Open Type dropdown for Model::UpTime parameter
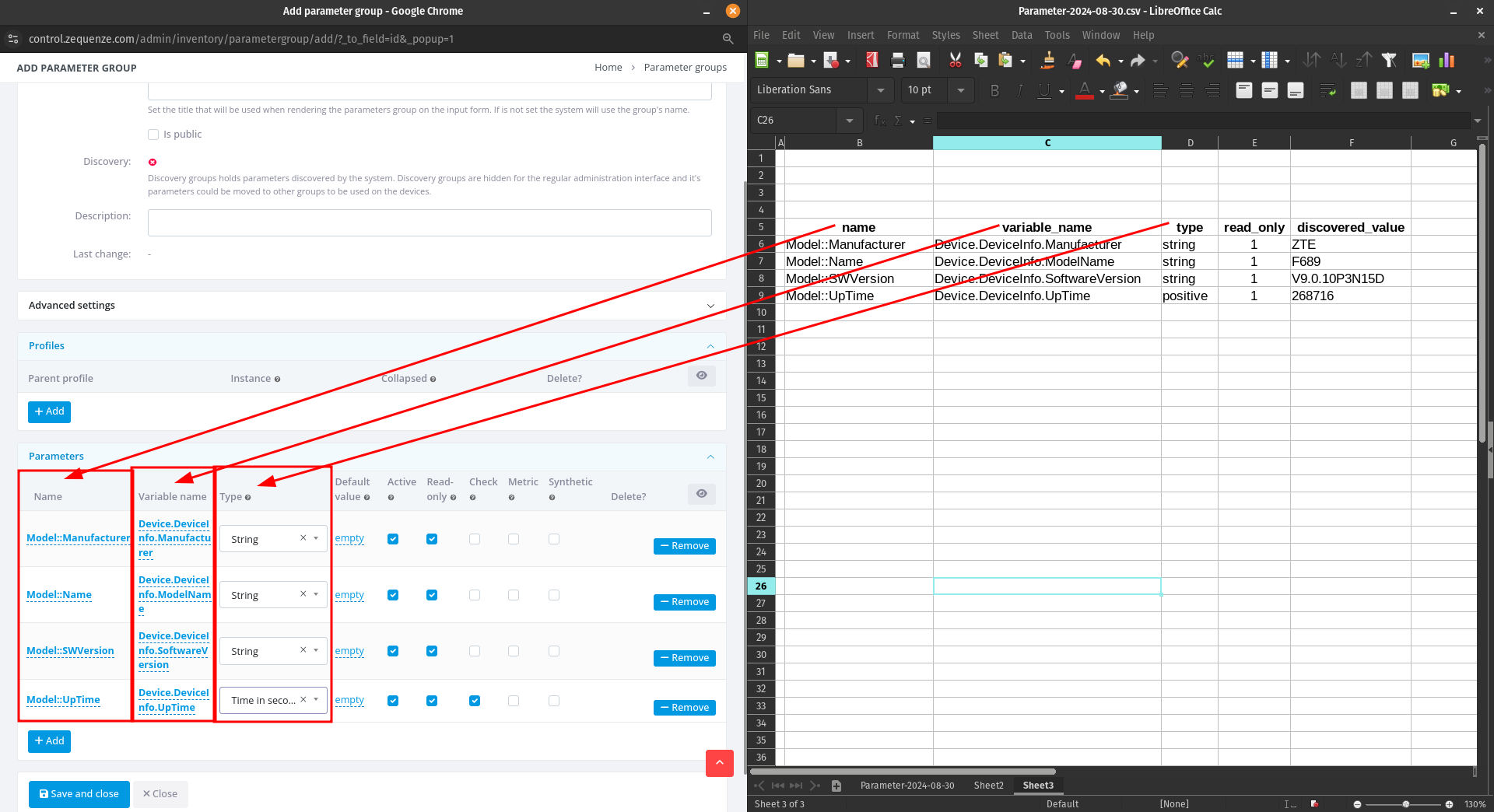Viewport: 1494px width, 812px height. pyautogui.click(x=316, y=700)
